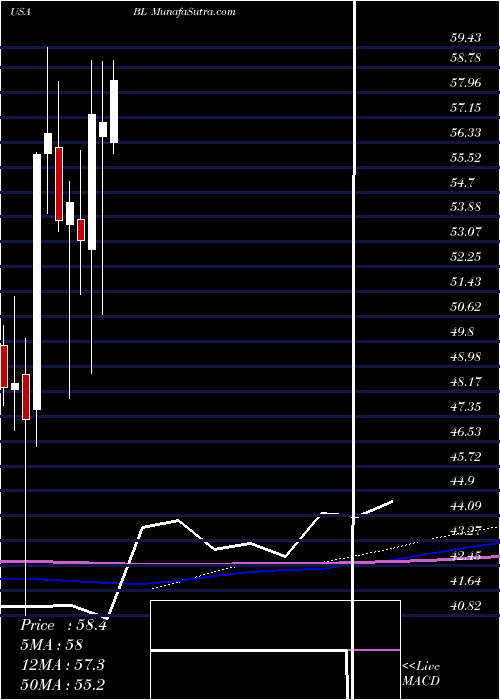Click the 48.17 price axis label

pyautogui.click(x=466, y=382)
